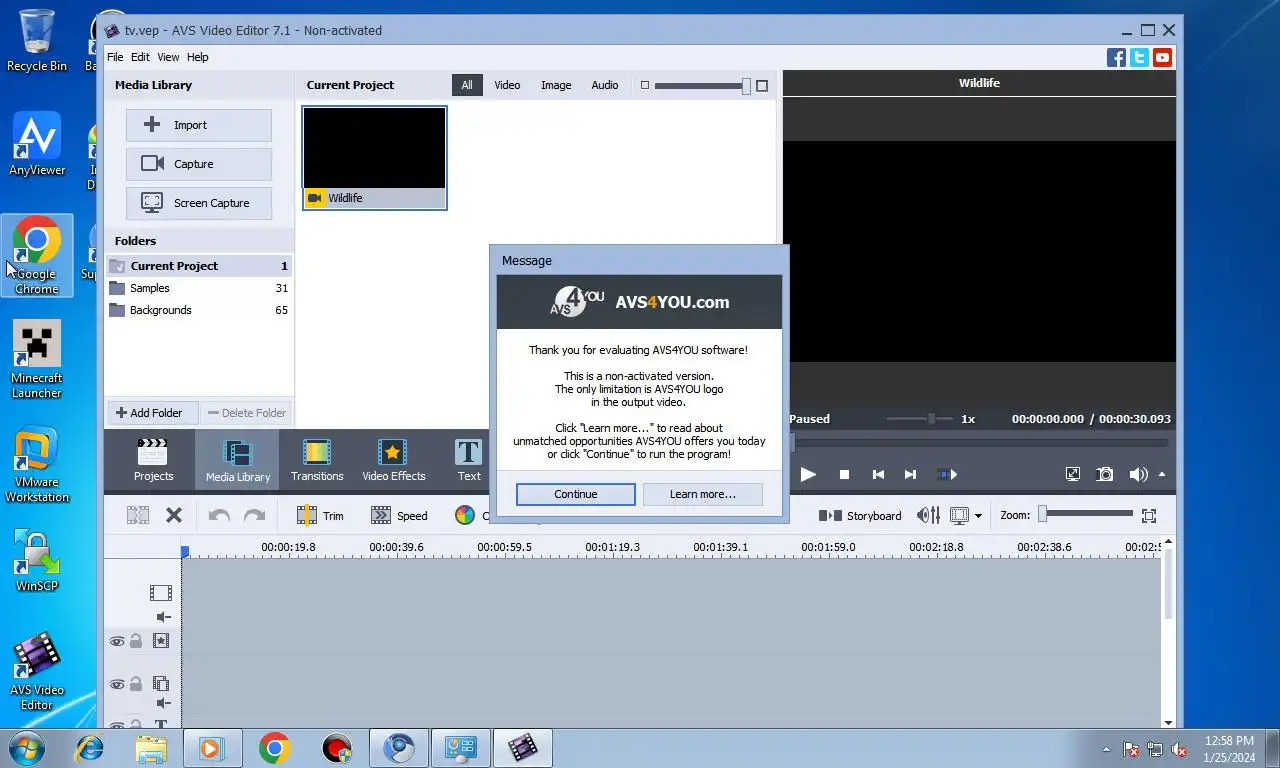Screen dimensions: 1280x768
Task: Open the View menu
Action: coord(168,57)
